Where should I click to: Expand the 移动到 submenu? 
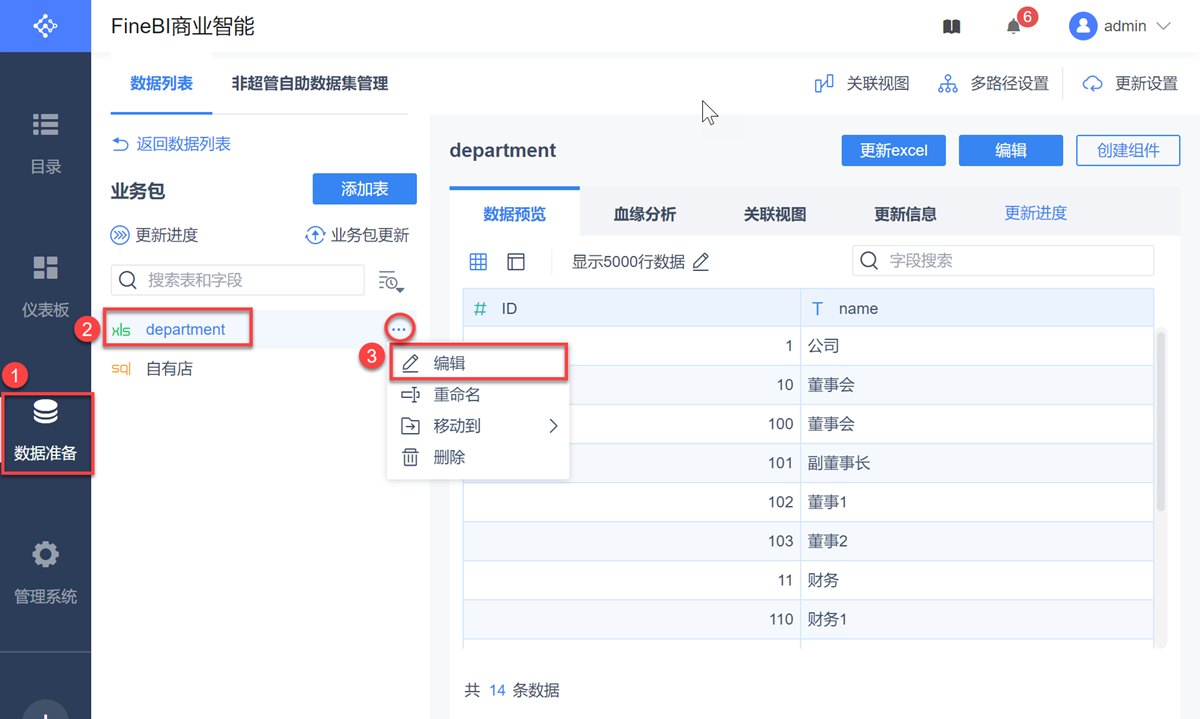(478, 426)
